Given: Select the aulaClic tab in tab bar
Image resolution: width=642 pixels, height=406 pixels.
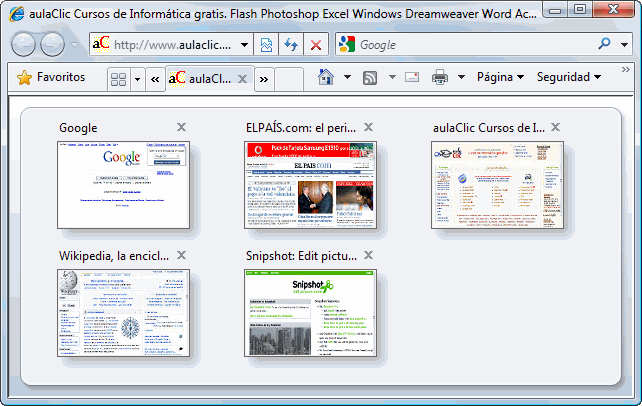Looking at the screenshot, I should tap(206, 78).
